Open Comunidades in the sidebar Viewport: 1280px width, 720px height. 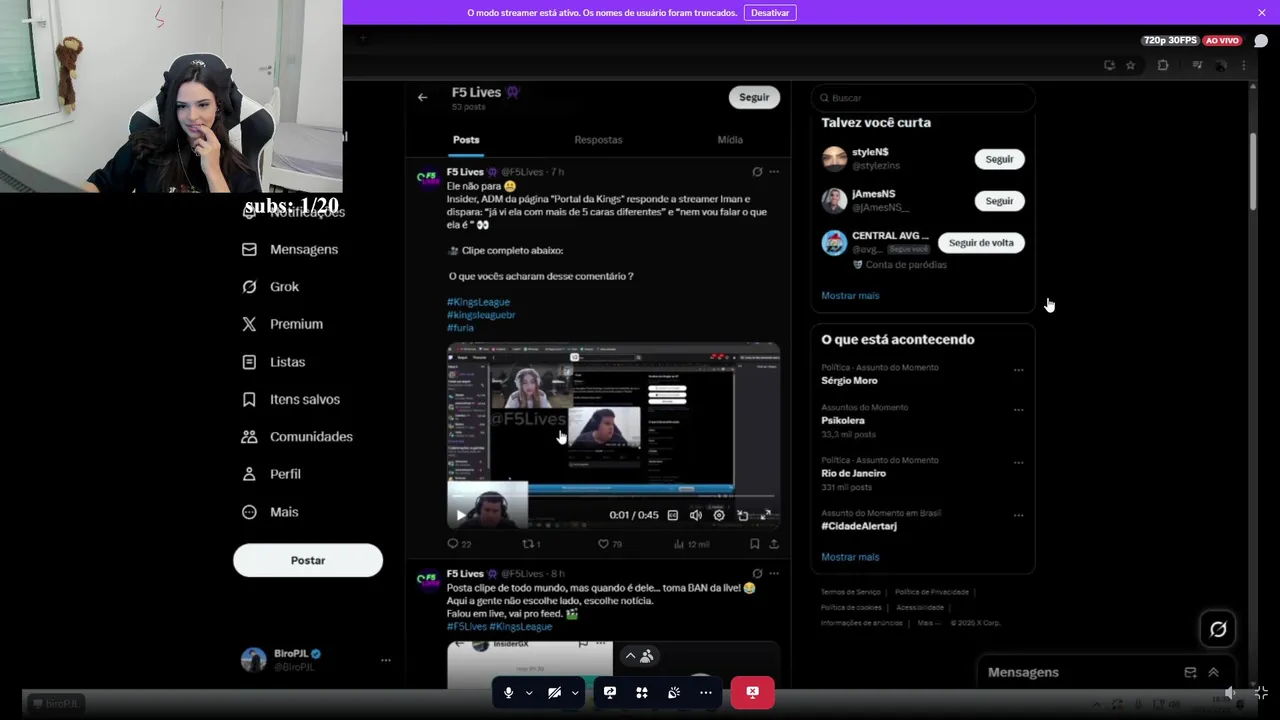(x=297, y=436)
